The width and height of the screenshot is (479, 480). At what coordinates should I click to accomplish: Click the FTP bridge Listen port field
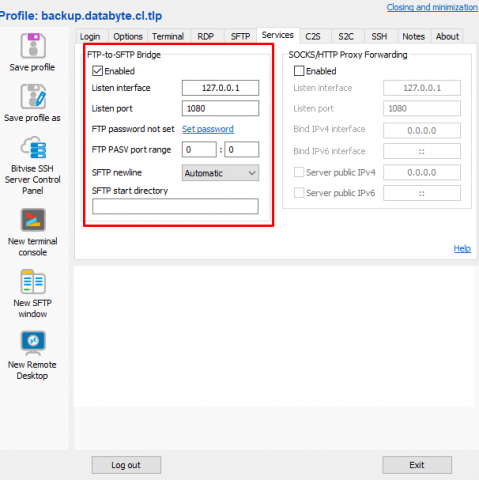pos(220,108)
